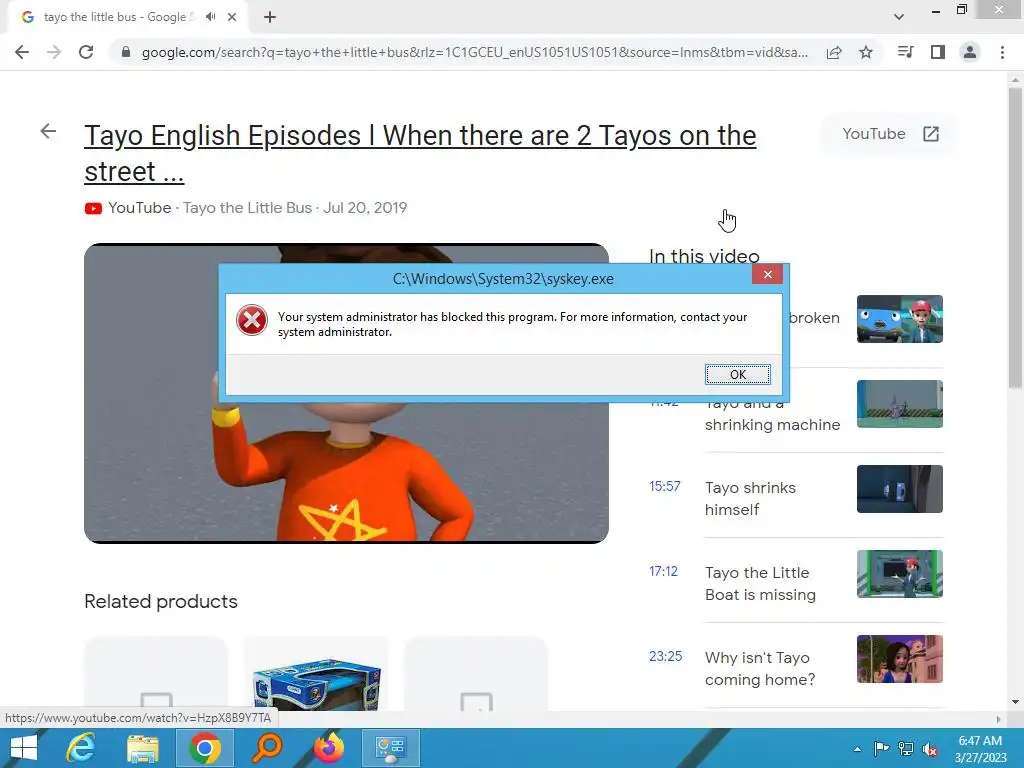Jump to 23:25 timestamp

tap(665, 656)
